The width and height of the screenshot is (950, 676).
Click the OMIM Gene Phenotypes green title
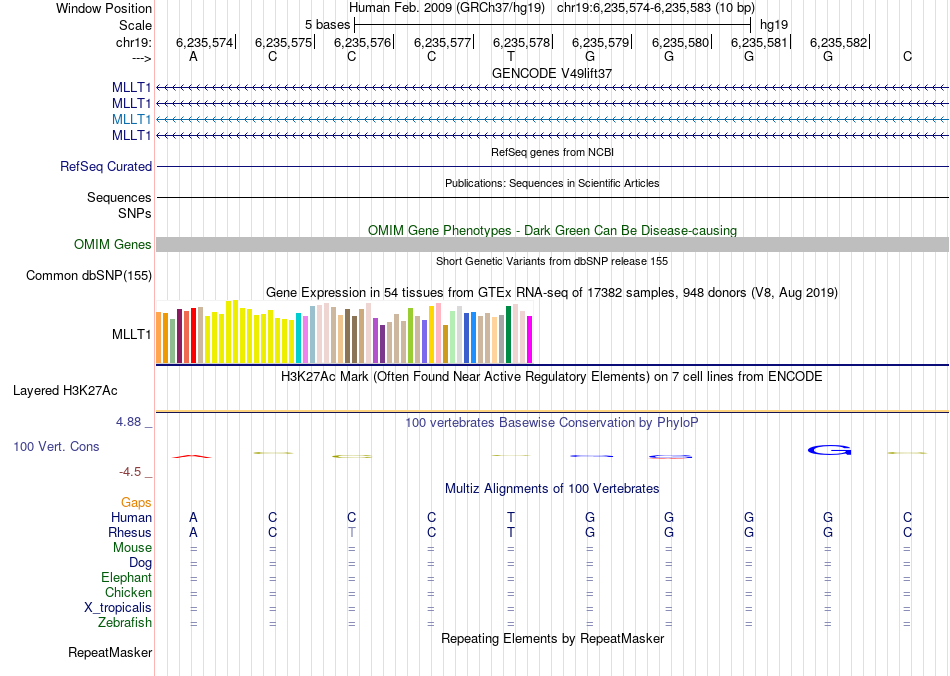pos(553,231)
